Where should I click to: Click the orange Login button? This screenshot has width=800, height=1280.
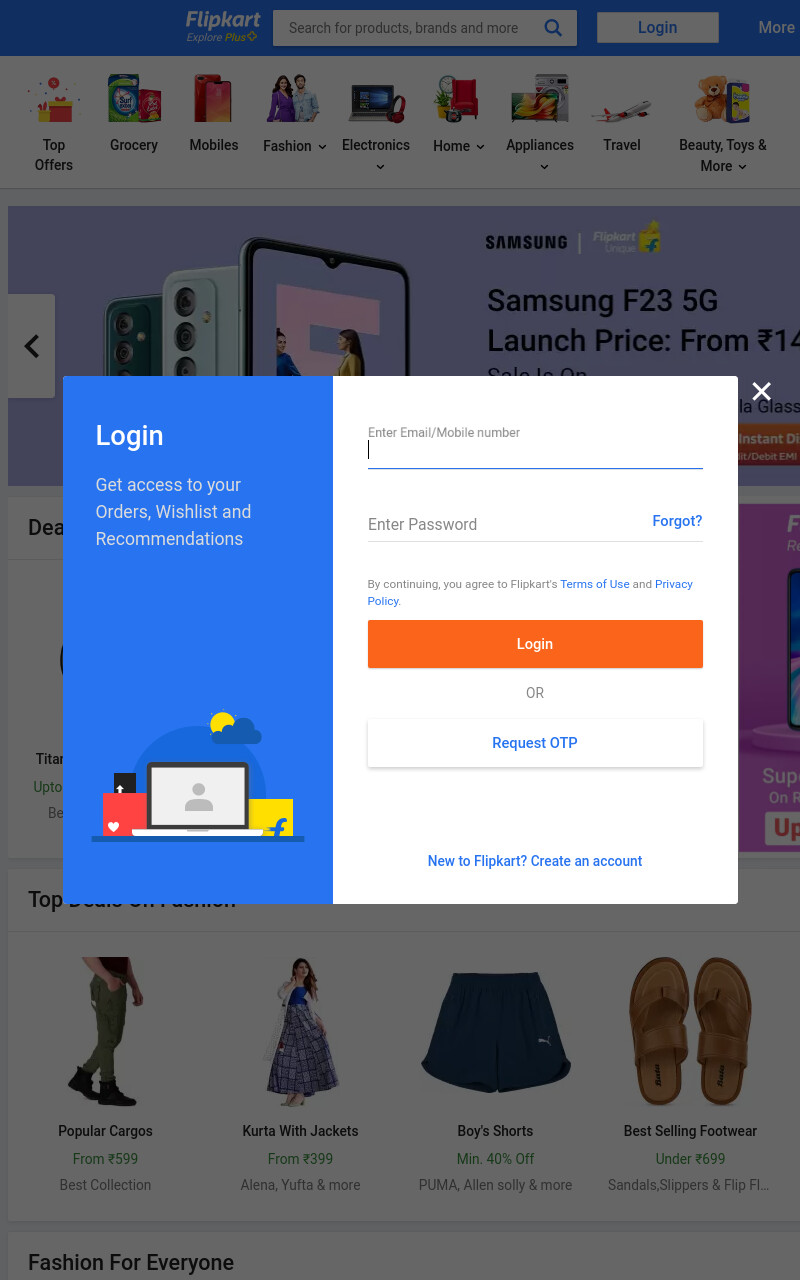(535, 644)
